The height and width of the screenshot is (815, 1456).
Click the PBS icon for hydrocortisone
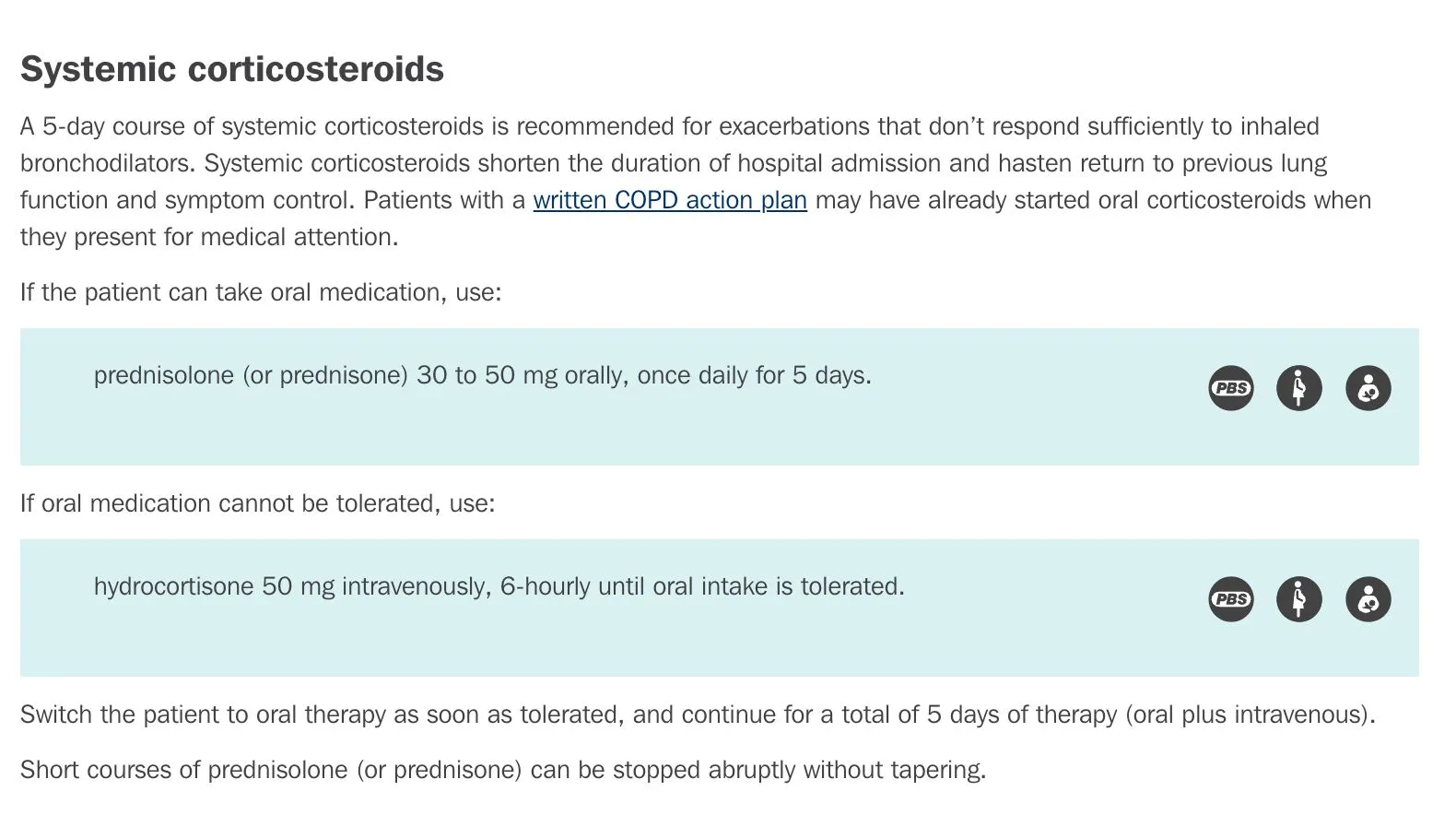point(1230,599)
